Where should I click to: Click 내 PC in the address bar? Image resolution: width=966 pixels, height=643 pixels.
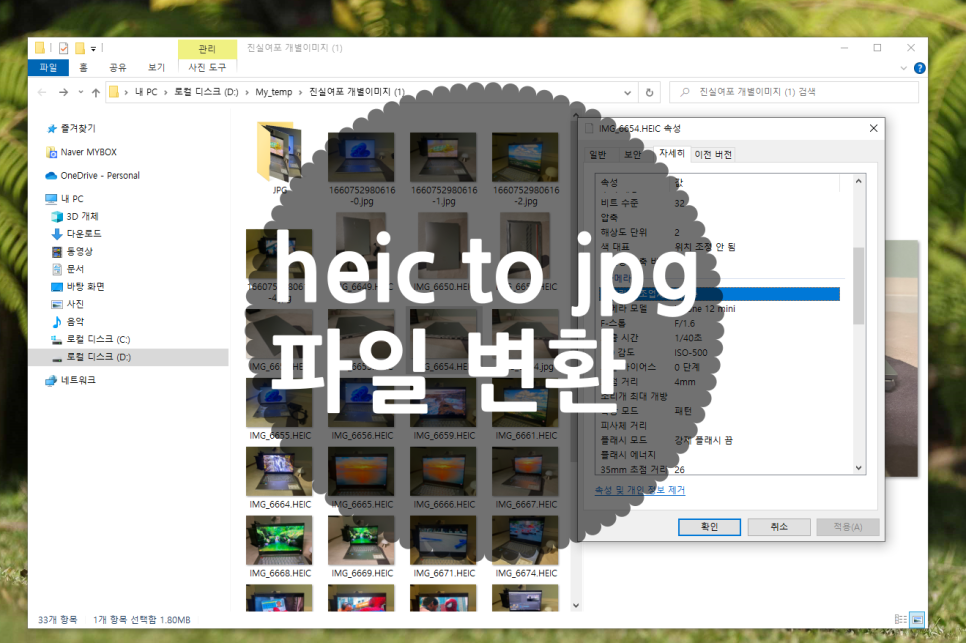[146, 92]
